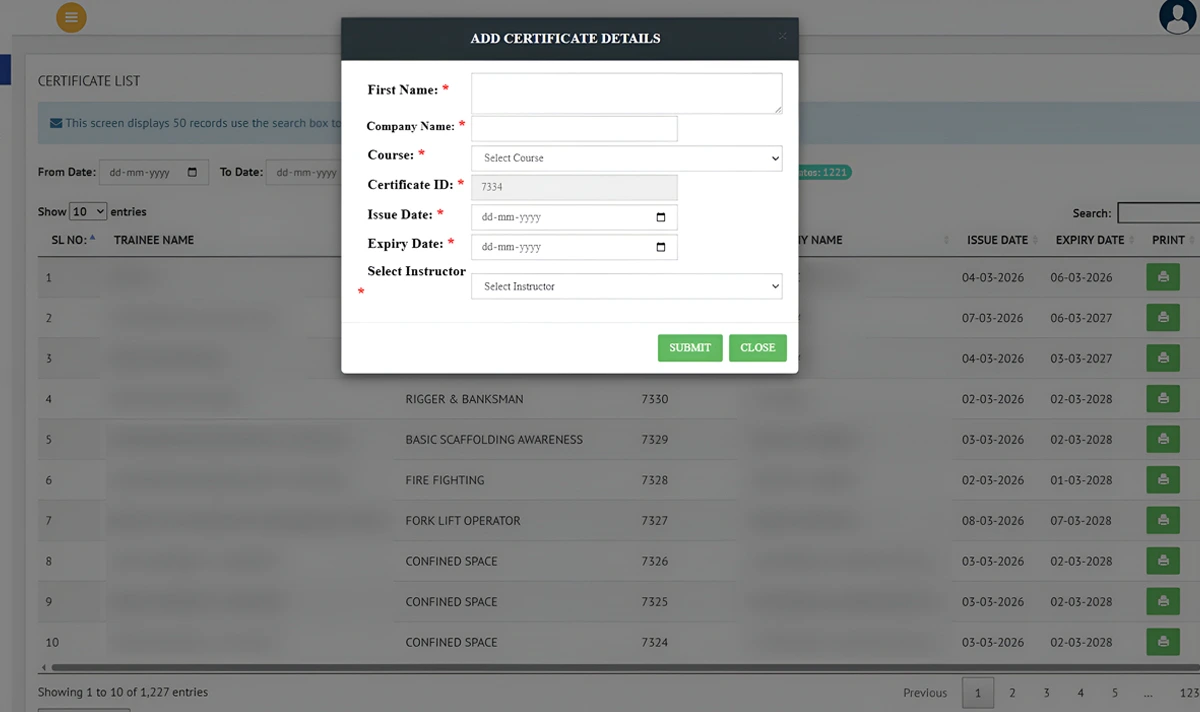
Task: Submit the certificate details form
Action: (x=689, y=347)
